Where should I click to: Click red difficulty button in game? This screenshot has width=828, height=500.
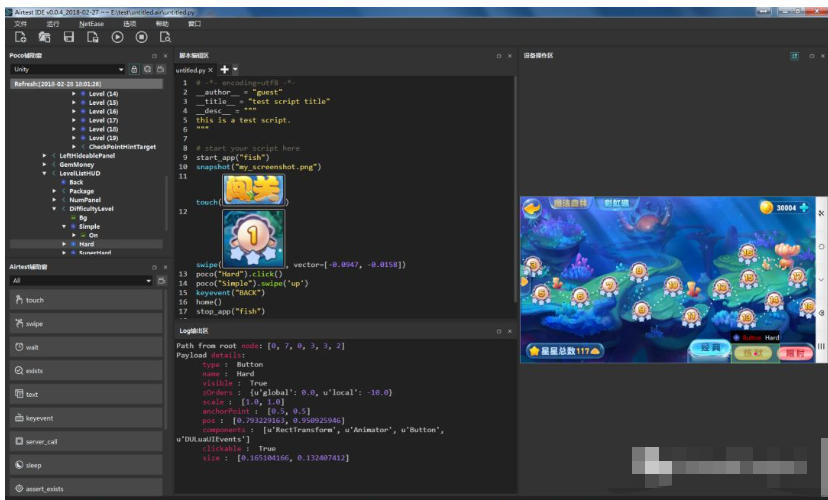pyautogui.click(x=795, y=353)
